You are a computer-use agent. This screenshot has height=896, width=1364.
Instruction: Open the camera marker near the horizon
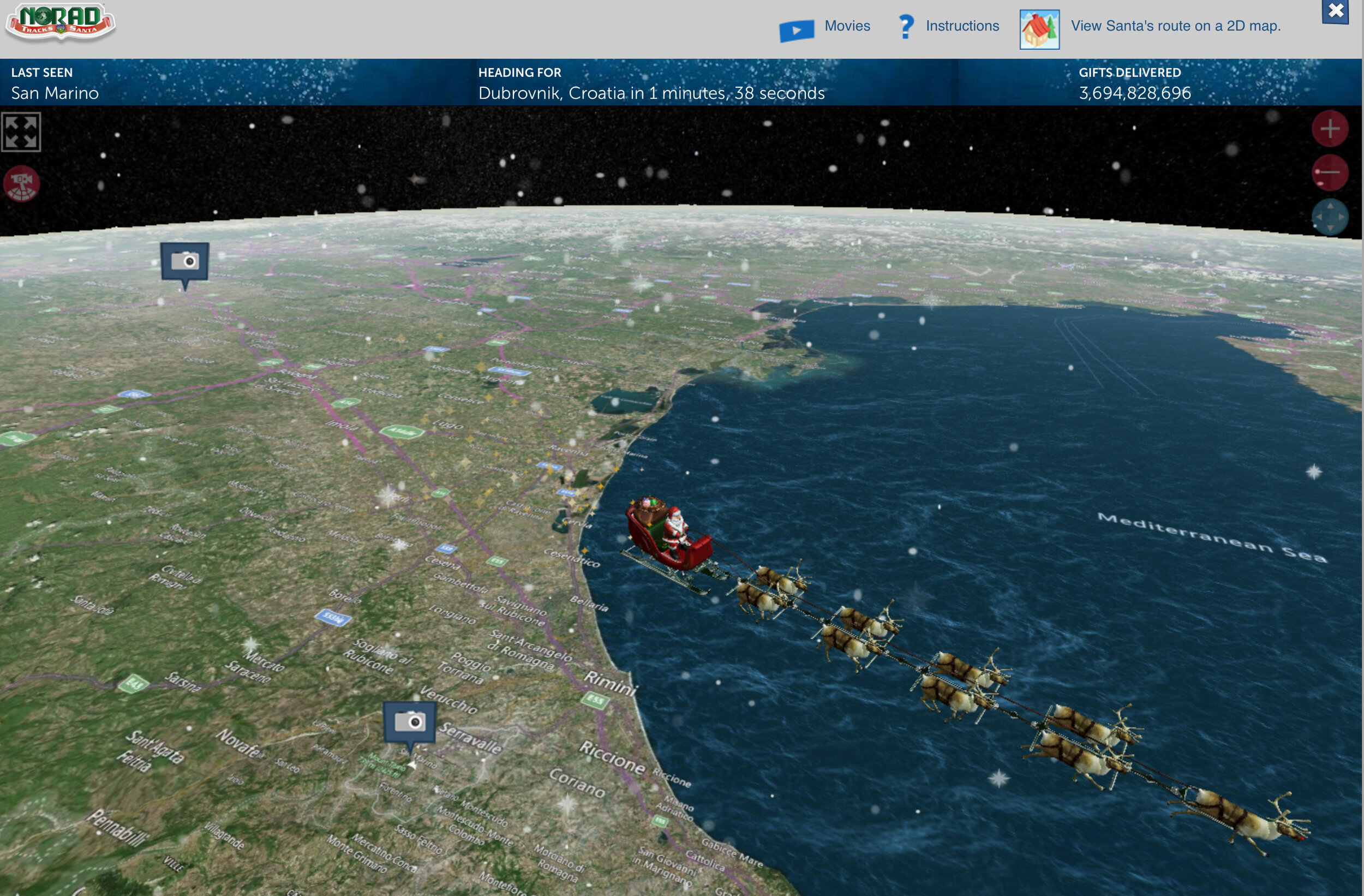184,262
